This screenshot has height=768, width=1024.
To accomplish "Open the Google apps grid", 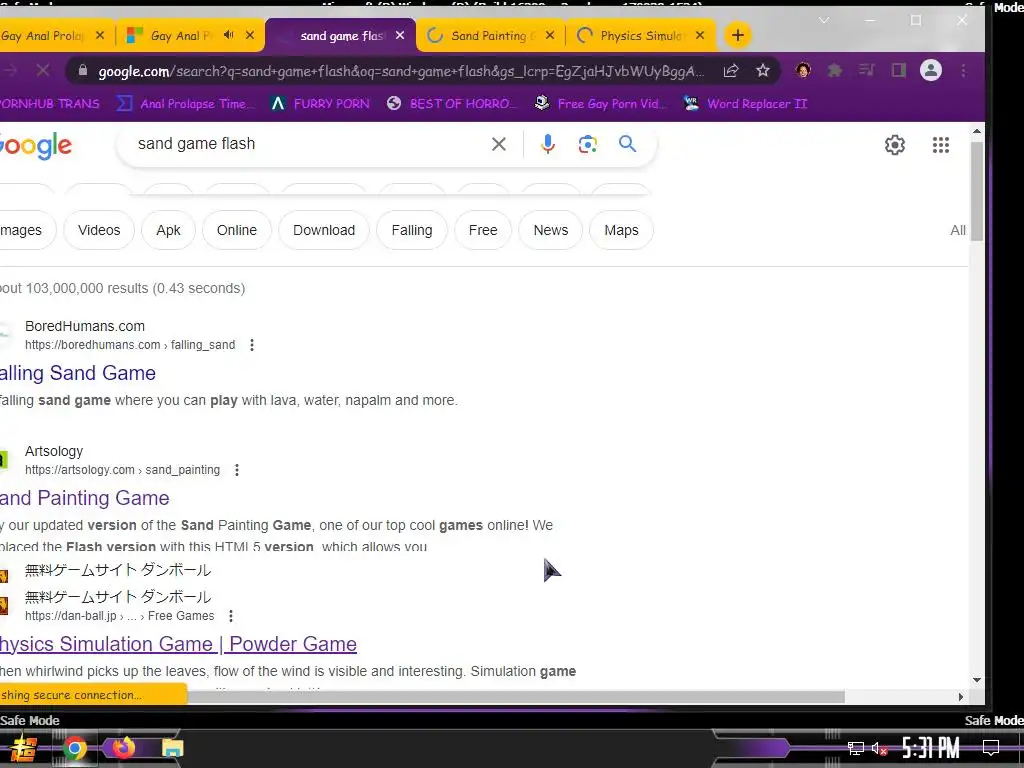I will (x=940, y=145).
